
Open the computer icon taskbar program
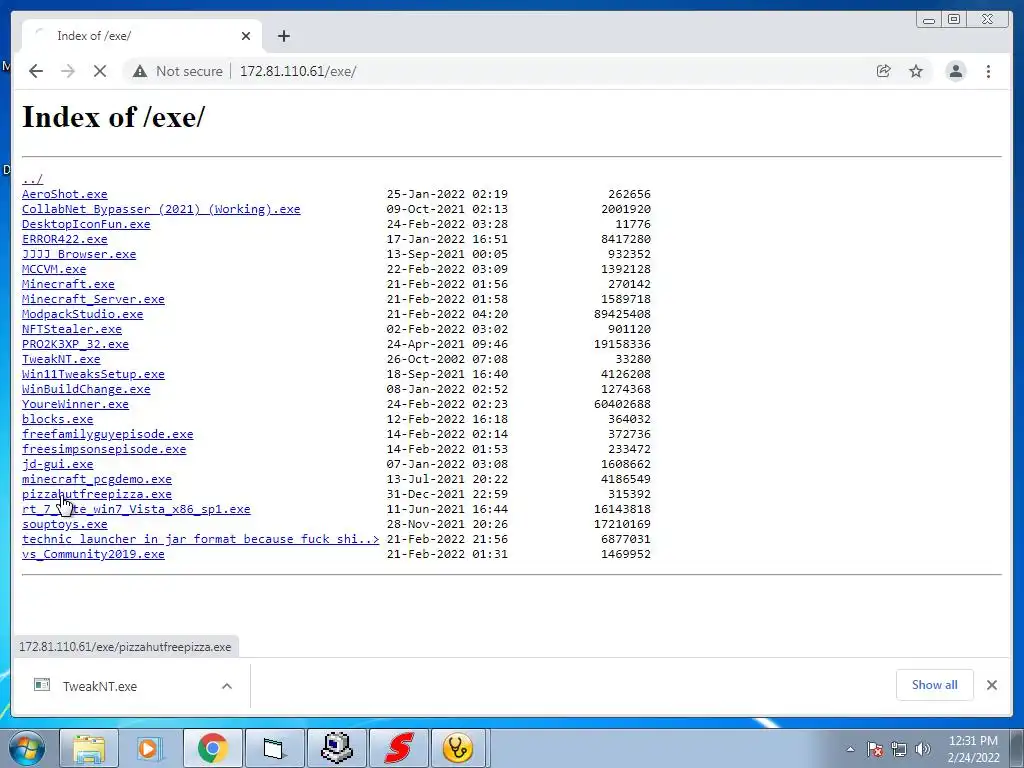tap(336, 748)
